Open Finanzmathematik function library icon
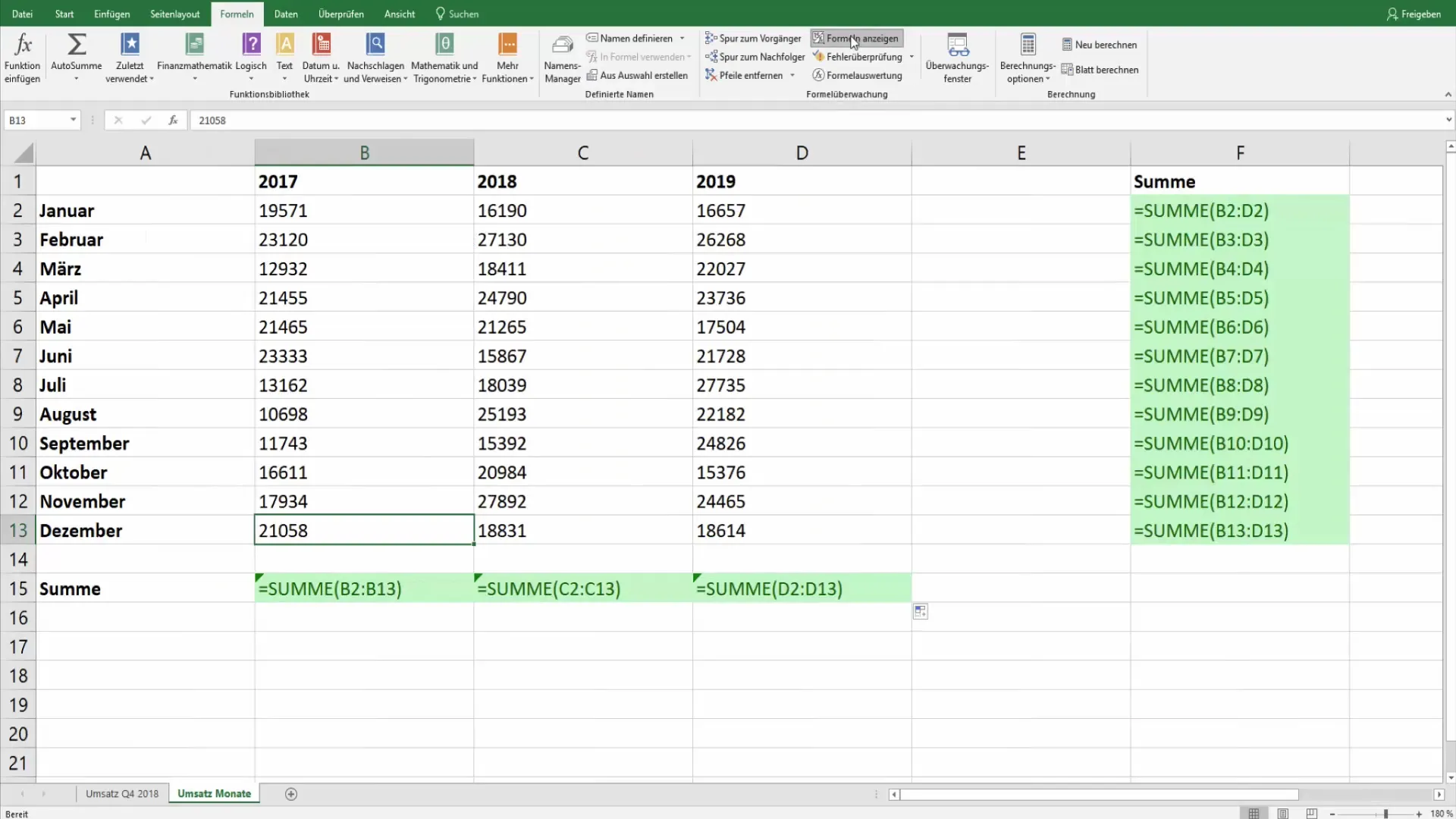 click(195, 44)
